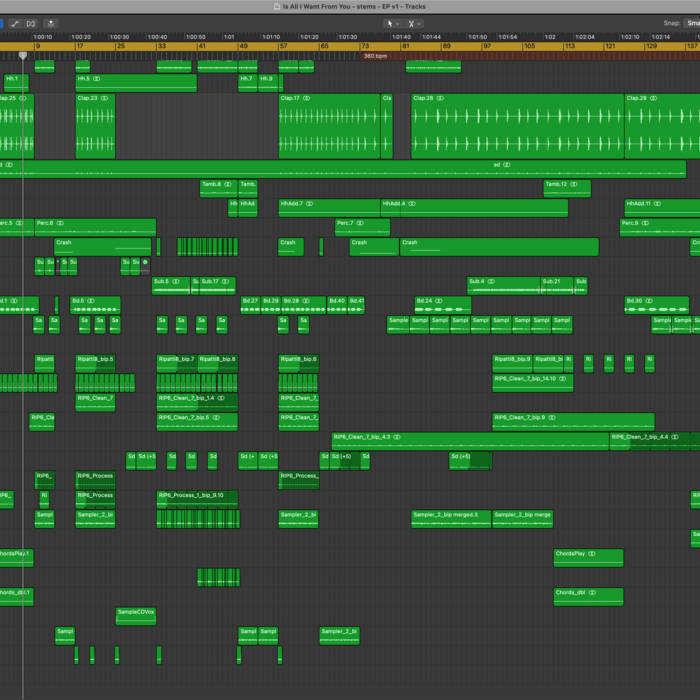Click the 1:01 time label in ruler
The width and height of the screenshot is (700, 700).
tap(229, 37)
